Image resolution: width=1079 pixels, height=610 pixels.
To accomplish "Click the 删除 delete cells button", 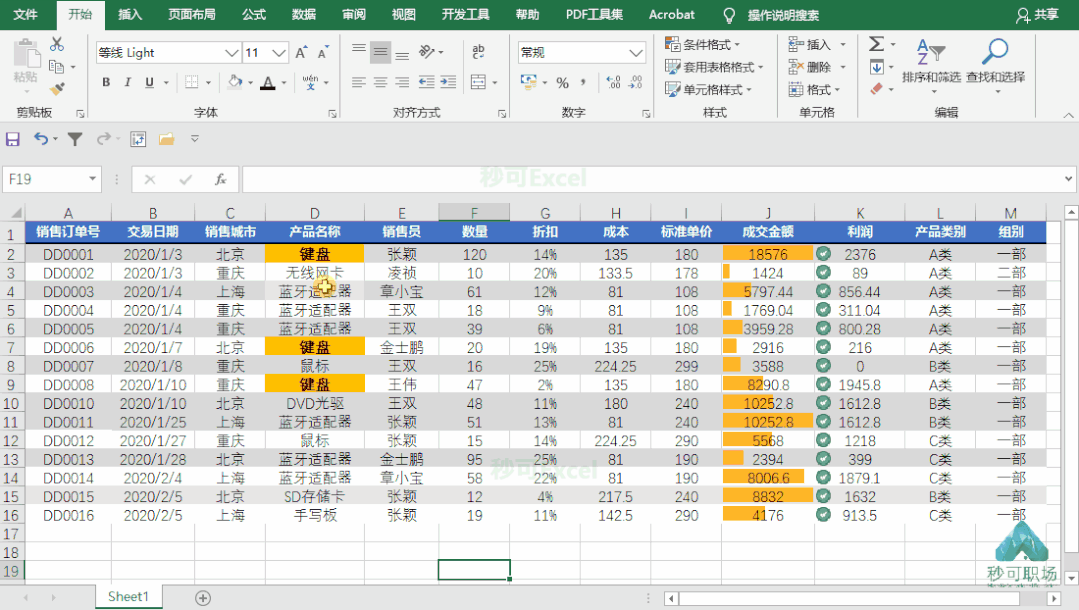I will pyautogui.click(x=816, y=67).
